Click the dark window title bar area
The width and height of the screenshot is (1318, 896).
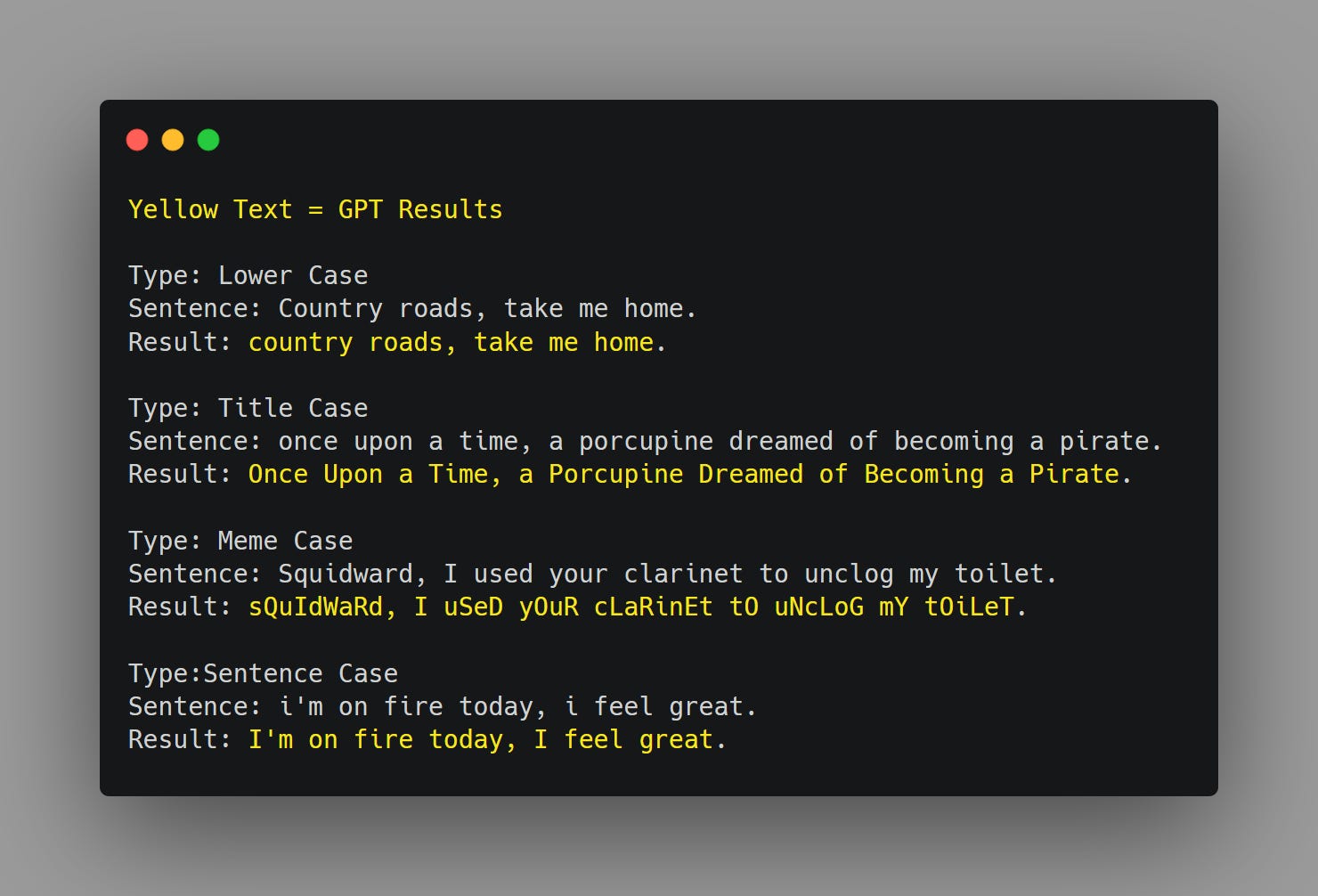coord(623,140)
